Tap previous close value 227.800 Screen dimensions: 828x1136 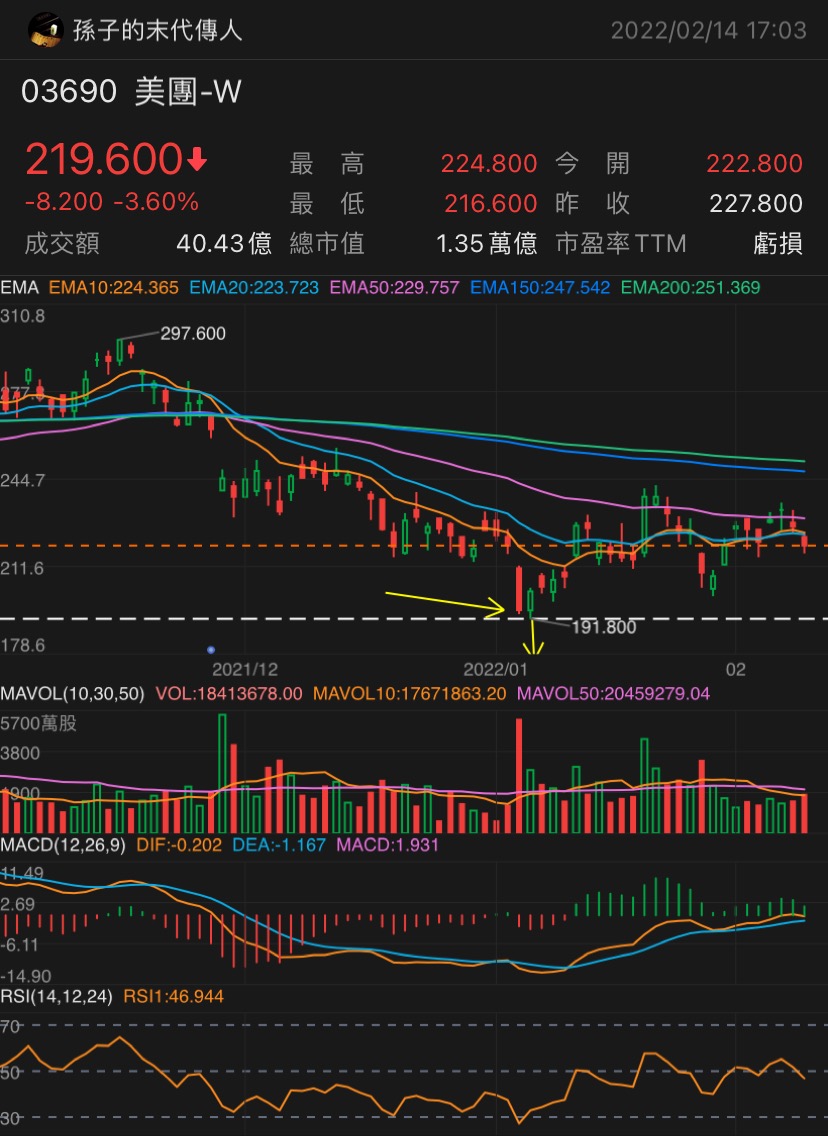tap(756, 204)
